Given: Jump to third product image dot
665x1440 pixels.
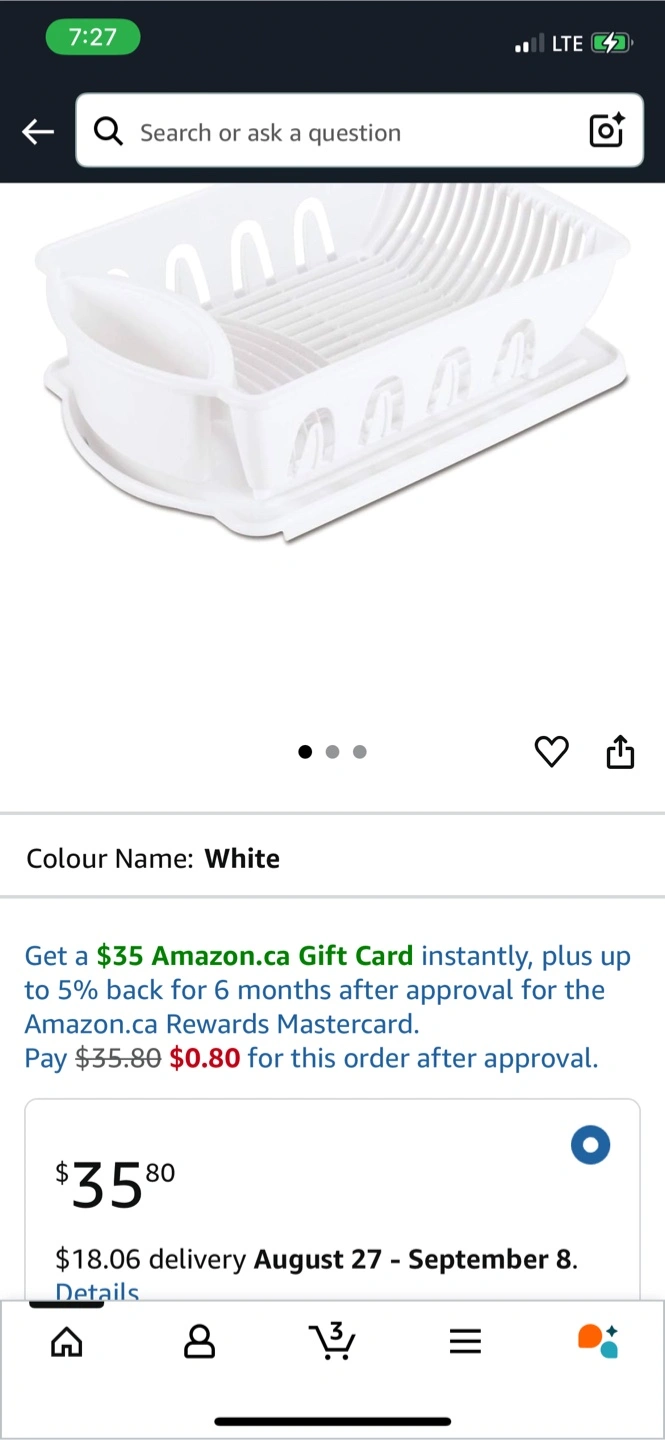Looking at the screenshot, I should [360, 752].
